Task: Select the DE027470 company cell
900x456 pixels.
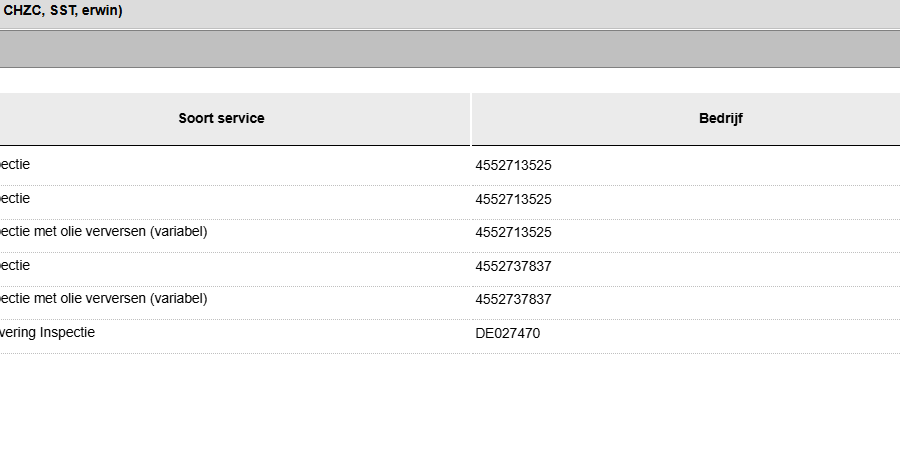Action: 508,333
